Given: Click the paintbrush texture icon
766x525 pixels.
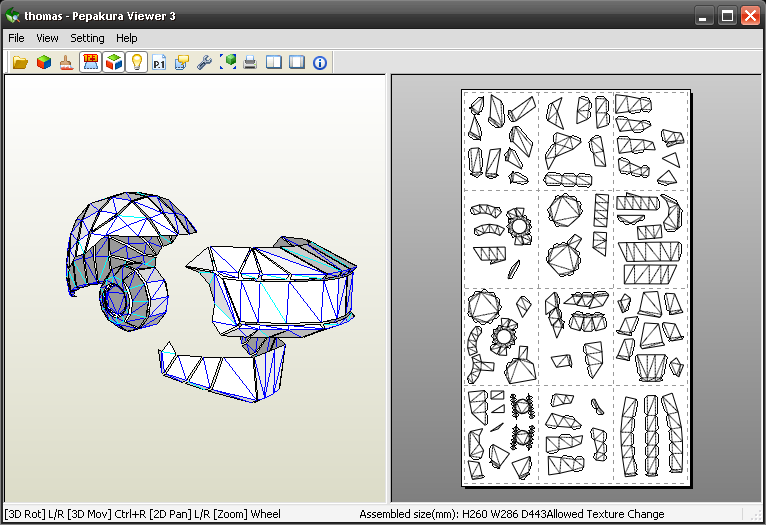Looking at the screenshot, I should (66, 63).
